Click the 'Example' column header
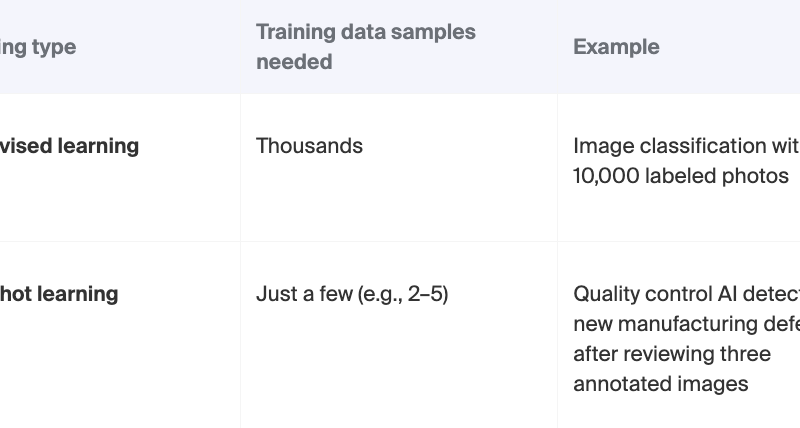Image resolution: width=800 pixels, height=428 pixels. [616, 47]
